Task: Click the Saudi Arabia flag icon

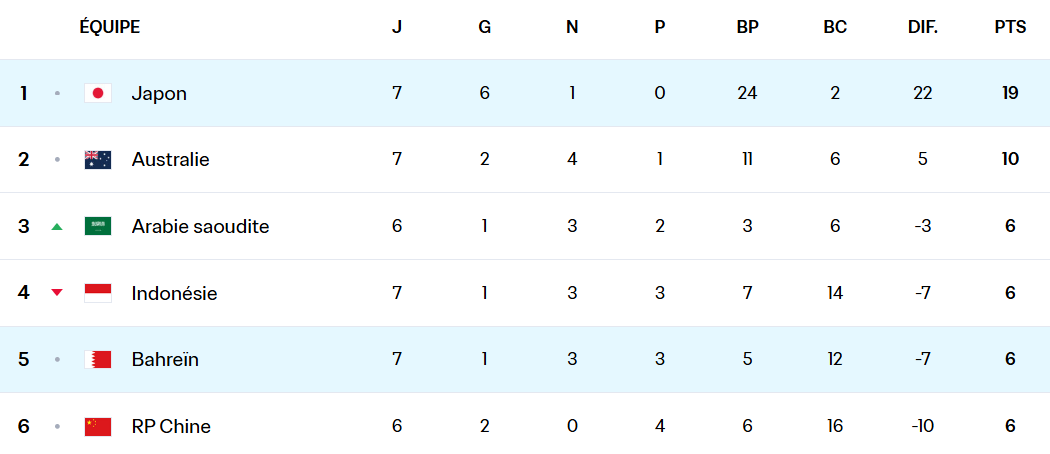Action: tap(98, 226)
